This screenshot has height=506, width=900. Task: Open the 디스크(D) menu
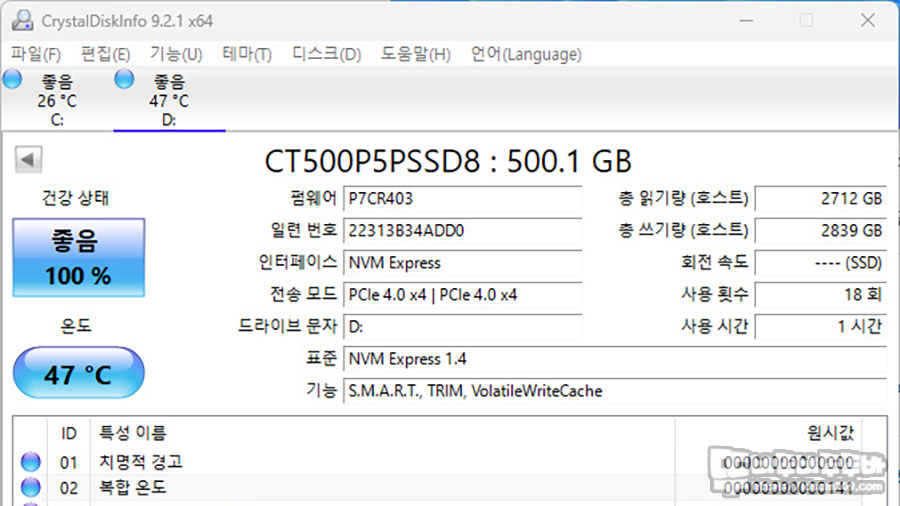[x=327, y=55]
